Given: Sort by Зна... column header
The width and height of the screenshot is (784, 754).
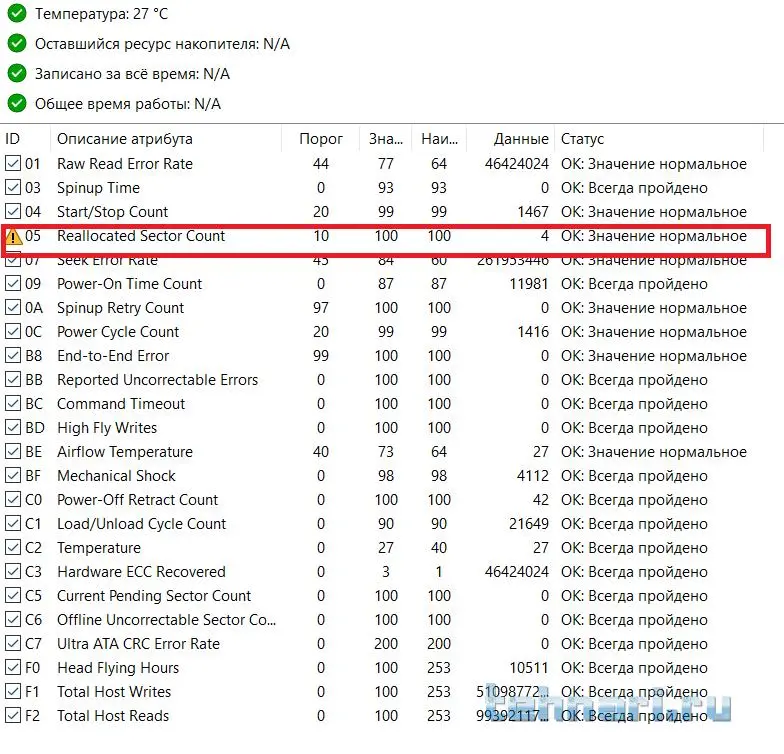Looking at the screenshot, I should pyautogui.click(x=386, y=139).
